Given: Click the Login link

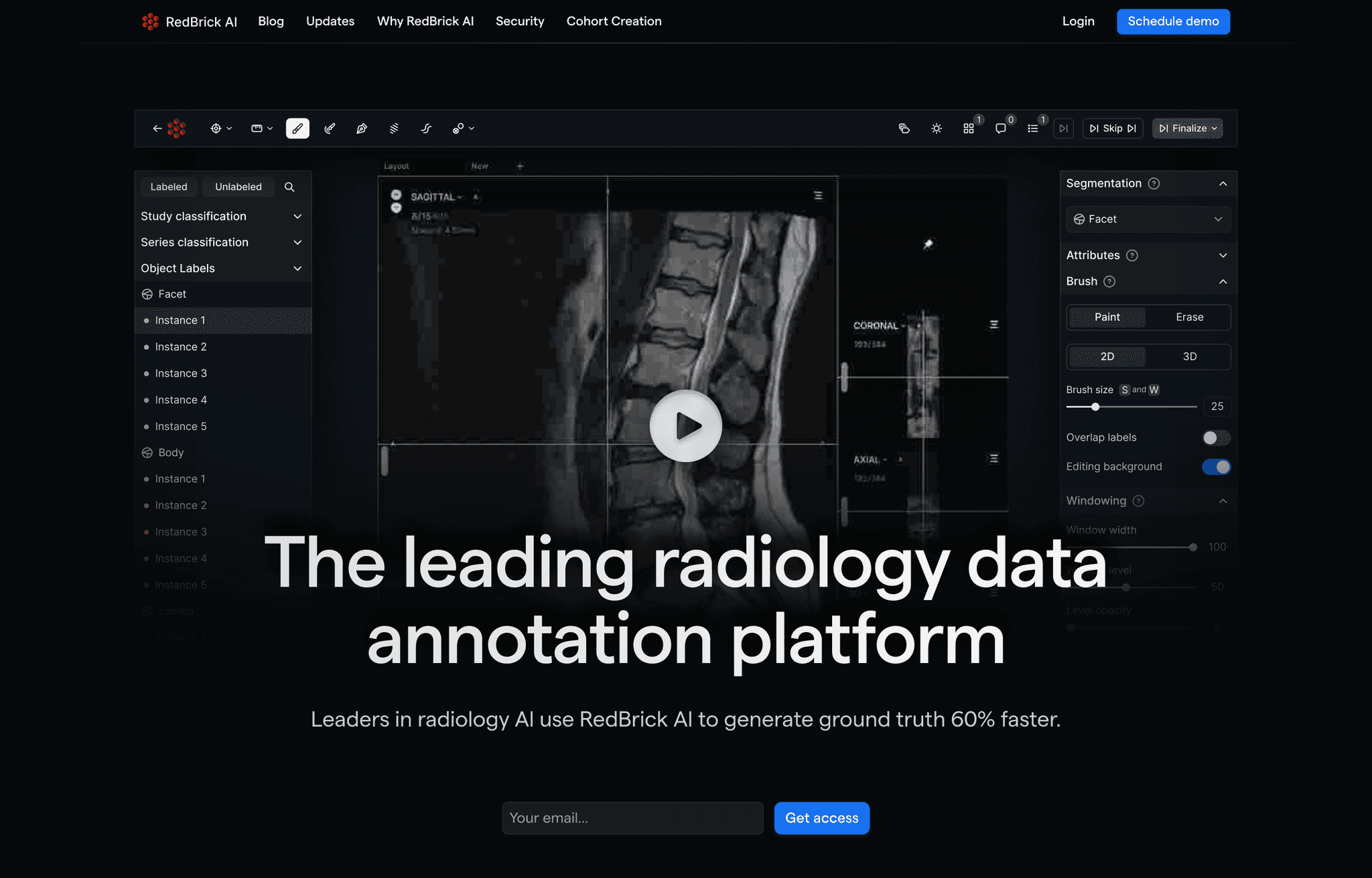Looking at the screenshot, I should pyautogui.click(x=1079, y=21).
